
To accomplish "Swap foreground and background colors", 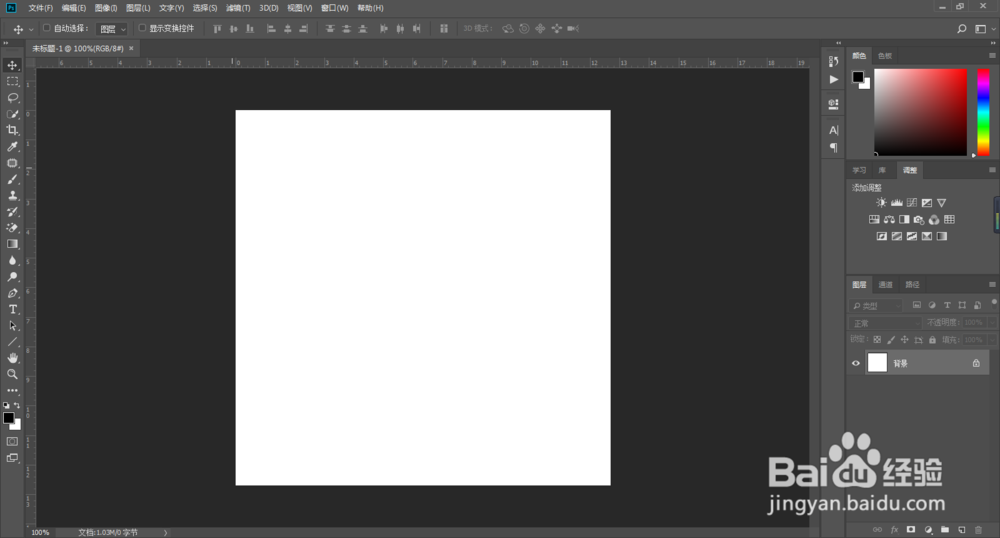I will [17, 405].
